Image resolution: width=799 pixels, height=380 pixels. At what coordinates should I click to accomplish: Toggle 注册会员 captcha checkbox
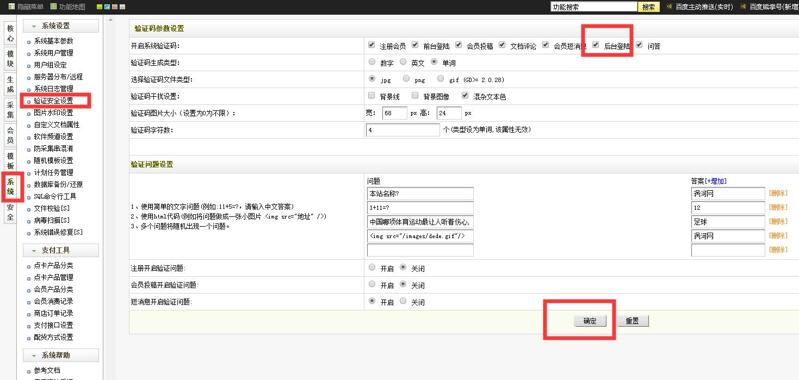click(371, 45)
